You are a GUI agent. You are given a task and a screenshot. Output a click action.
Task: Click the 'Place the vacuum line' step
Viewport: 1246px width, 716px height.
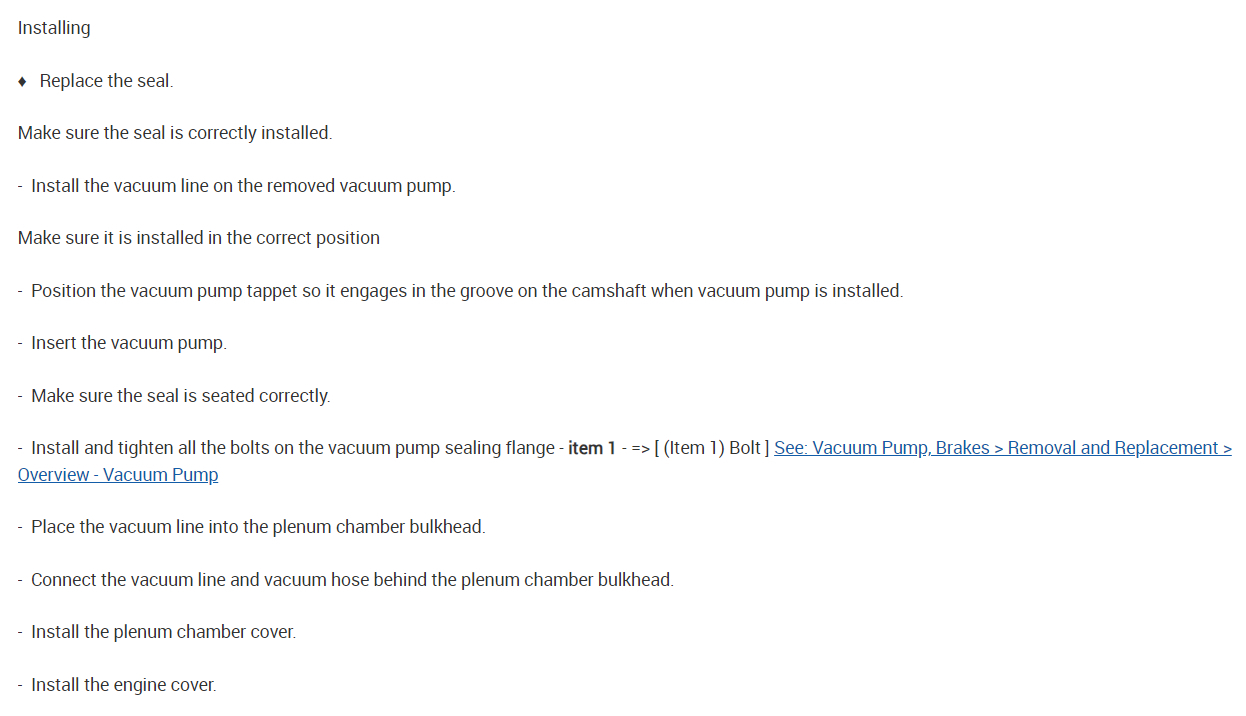(x=258, y=527)
